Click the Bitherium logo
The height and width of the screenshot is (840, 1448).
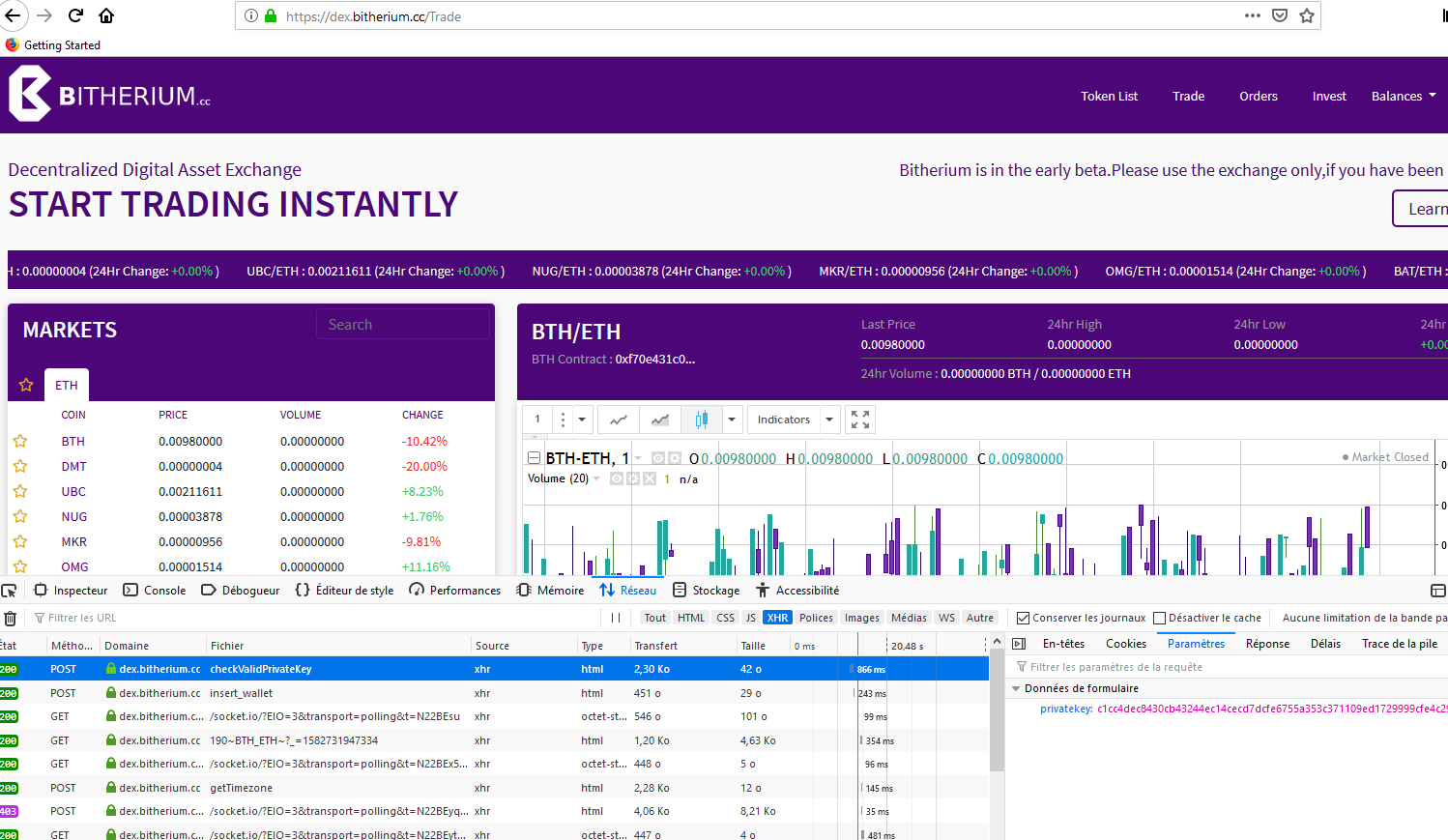pyautogui.click(x=109, y=94)
